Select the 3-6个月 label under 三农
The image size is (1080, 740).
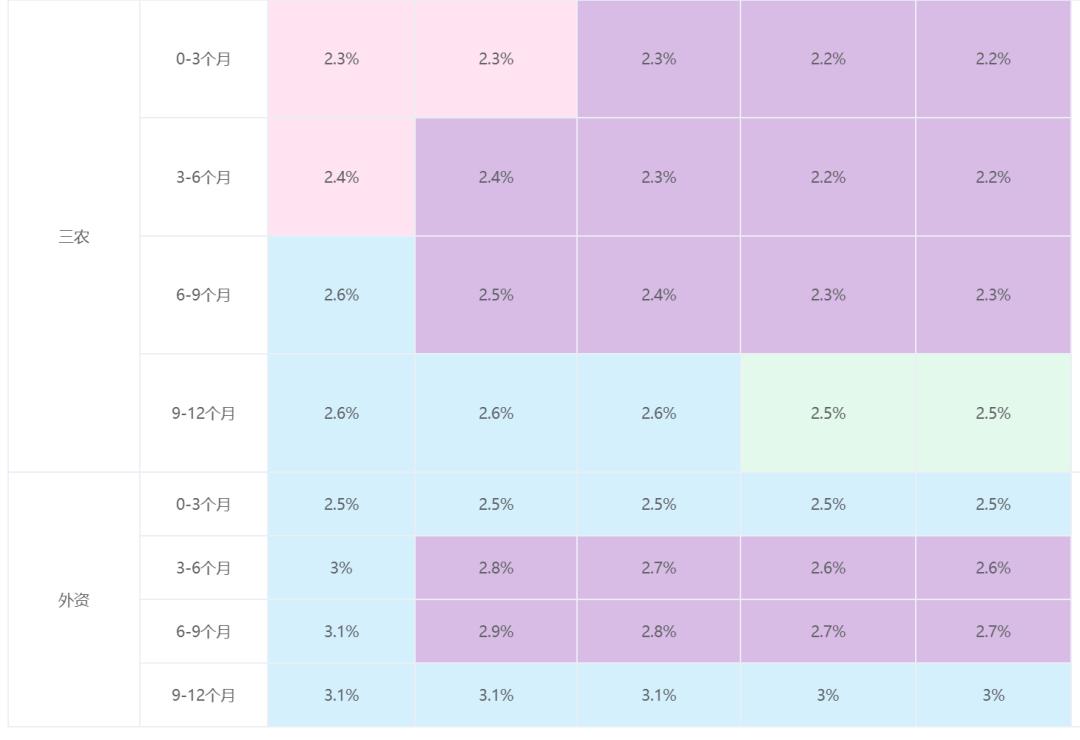pos(203,177)
